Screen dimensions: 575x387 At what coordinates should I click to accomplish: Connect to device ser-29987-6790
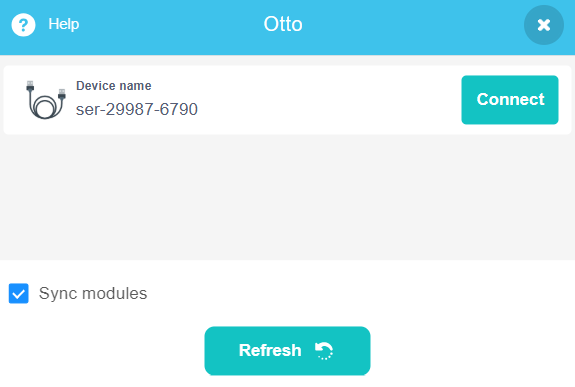click(510, 100)
